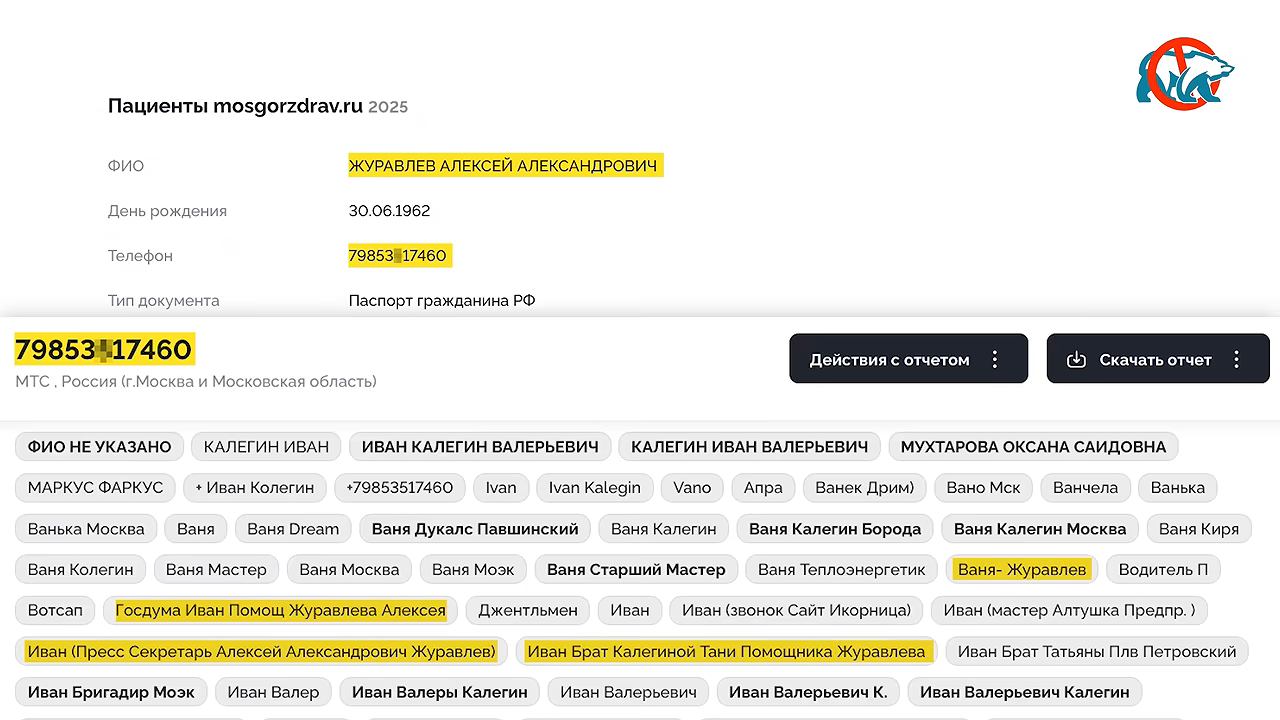Select the Апра tag
This screenshot has width=1280, height=720.
763,488
